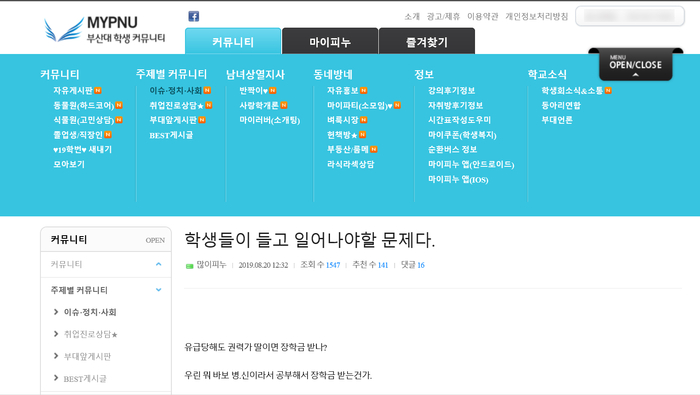
Task: Open 라식라섹상담 board
Action: click(x=350, y=164)
